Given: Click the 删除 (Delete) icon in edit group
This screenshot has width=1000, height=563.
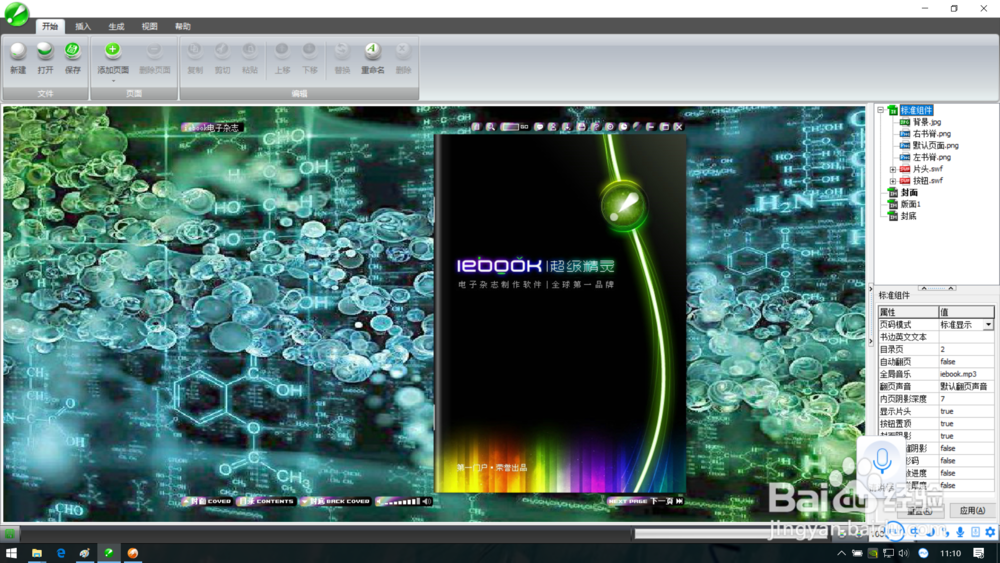Looking at the screenshot, I should pyautogui.click(x=402, y=50).
